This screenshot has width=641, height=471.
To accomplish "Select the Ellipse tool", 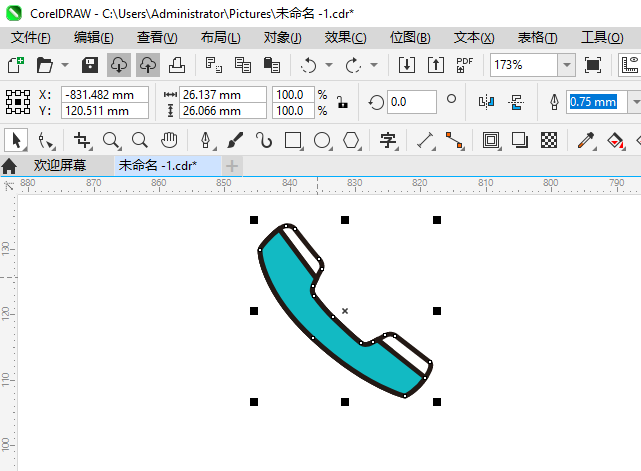I will pyautogui.click(x=323, y=141).
